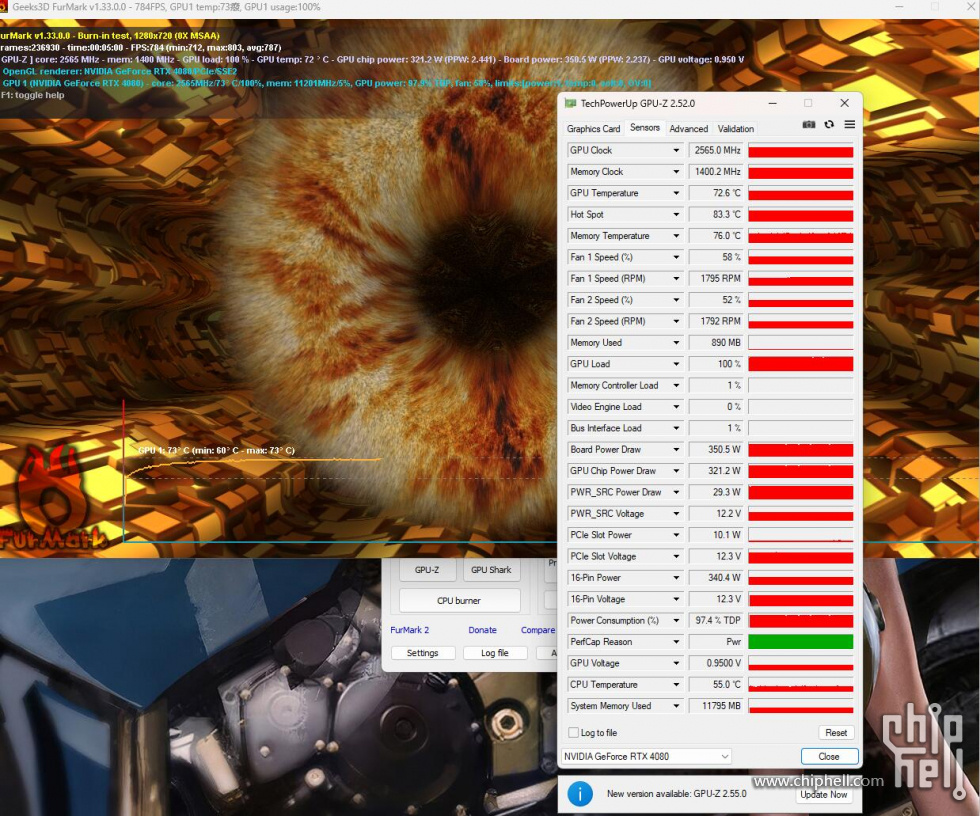Click the Memory Used sensor graph
The height and width of the screenshot is (816, 980).
tap(801, 343)
